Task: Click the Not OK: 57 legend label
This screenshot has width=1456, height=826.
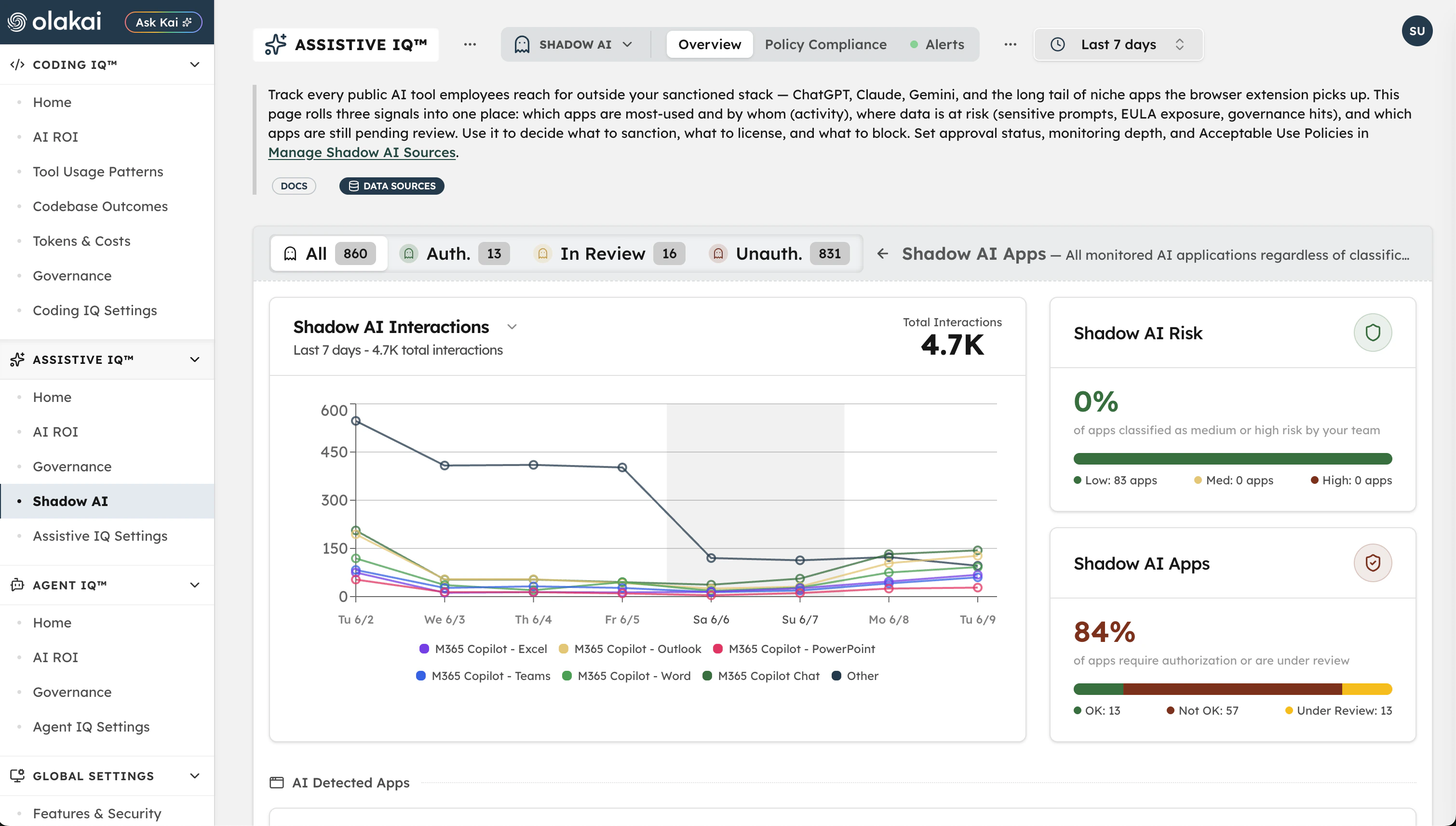Action: pos(1202,710)
